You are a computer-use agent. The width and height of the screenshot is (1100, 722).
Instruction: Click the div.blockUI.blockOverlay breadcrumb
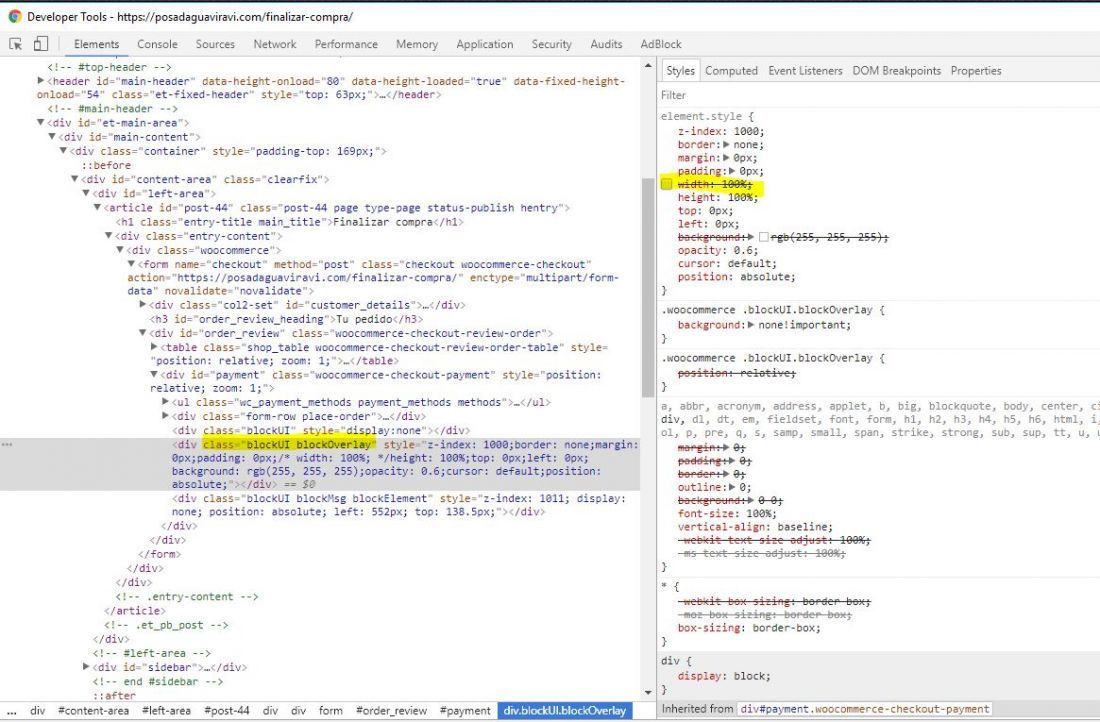(x=565, y=711)
